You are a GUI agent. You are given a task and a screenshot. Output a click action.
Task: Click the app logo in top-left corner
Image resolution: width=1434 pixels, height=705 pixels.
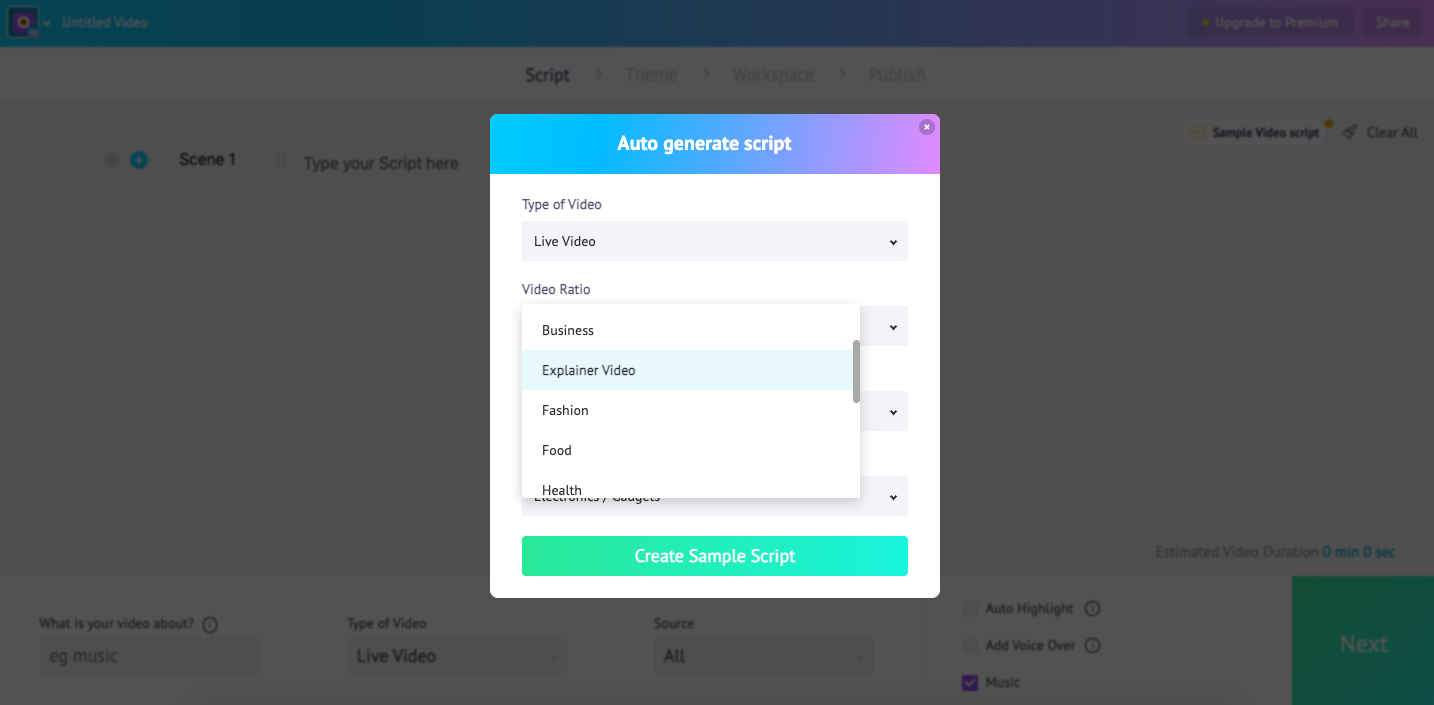23,22
